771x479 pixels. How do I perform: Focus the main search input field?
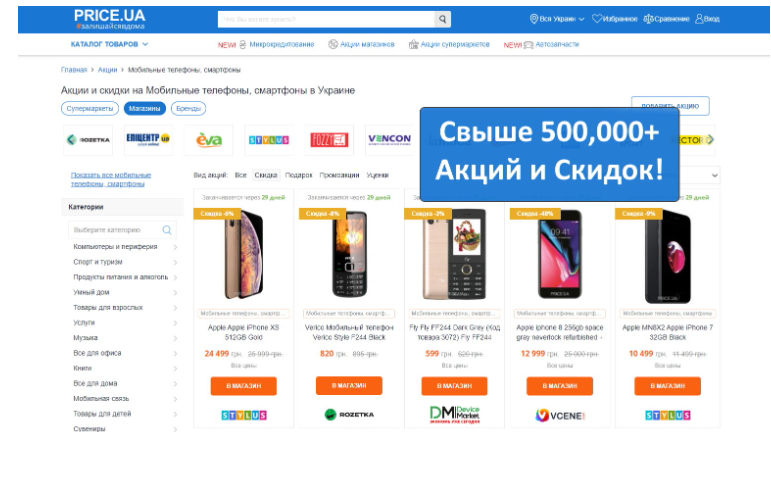(x=326, y=19)
